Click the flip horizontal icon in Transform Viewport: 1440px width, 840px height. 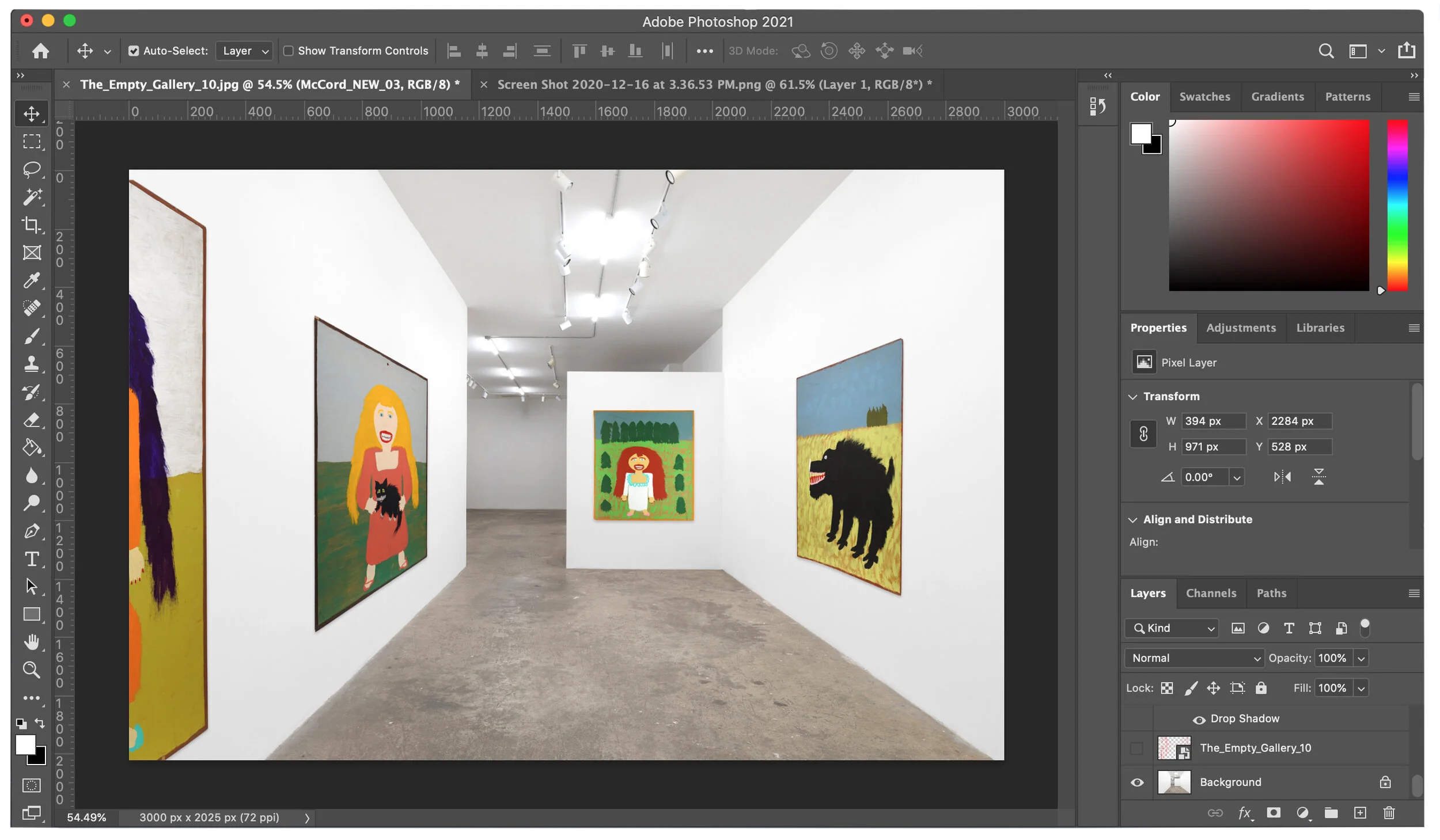tap(1282, 477)
